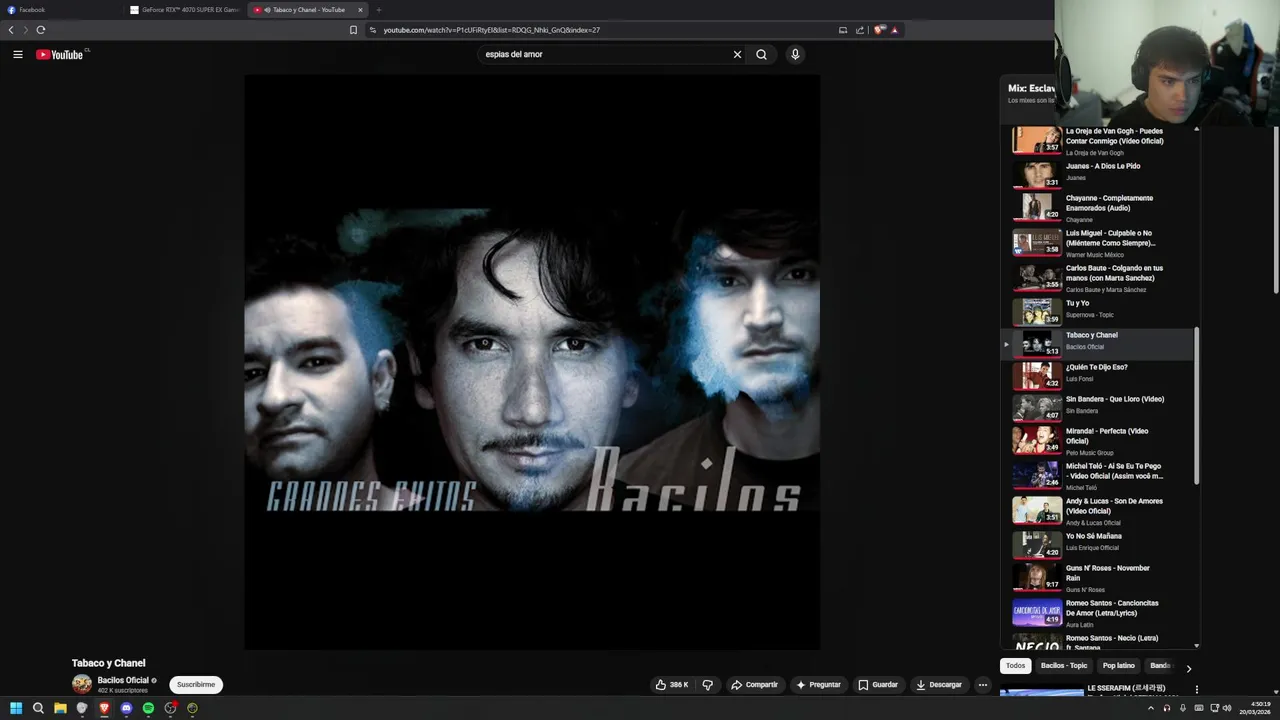Bookmark this page with the address bar icon
Screen dimensions: 1280x720
[x=353, y=30]
